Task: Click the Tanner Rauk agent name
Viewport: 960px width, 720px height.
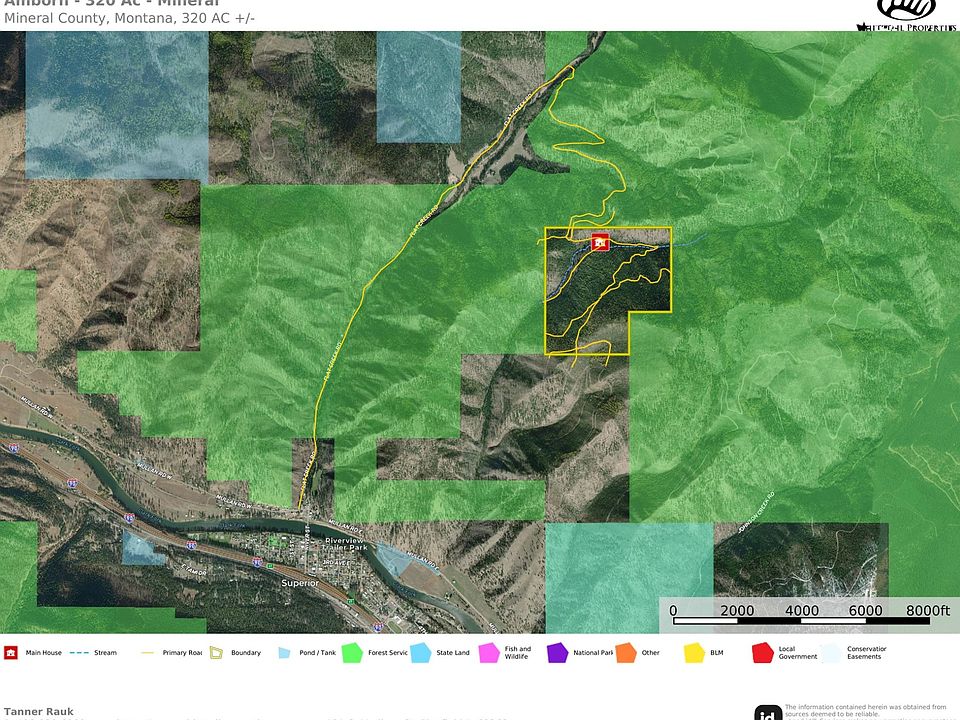Action: point(38,712)
